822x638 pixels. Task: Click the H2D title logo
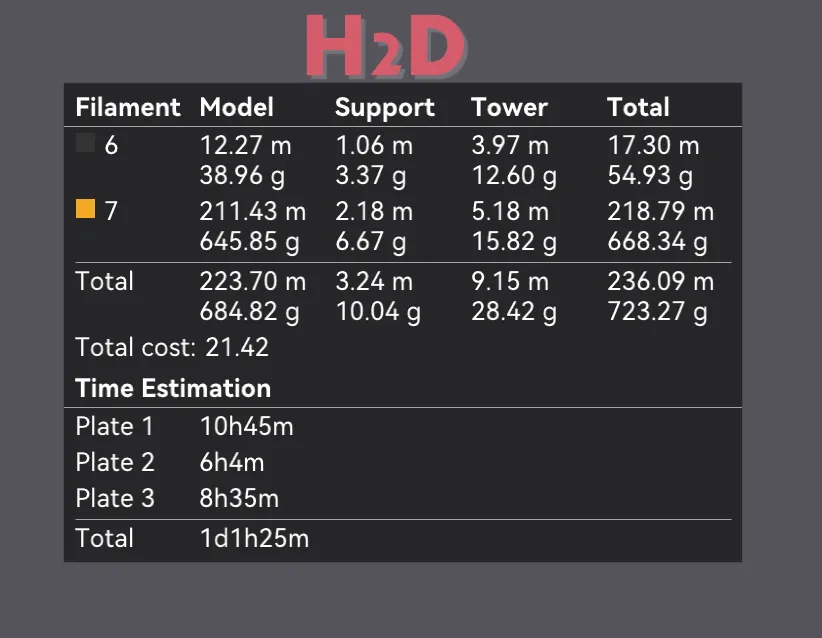click(x=386, y=46)
